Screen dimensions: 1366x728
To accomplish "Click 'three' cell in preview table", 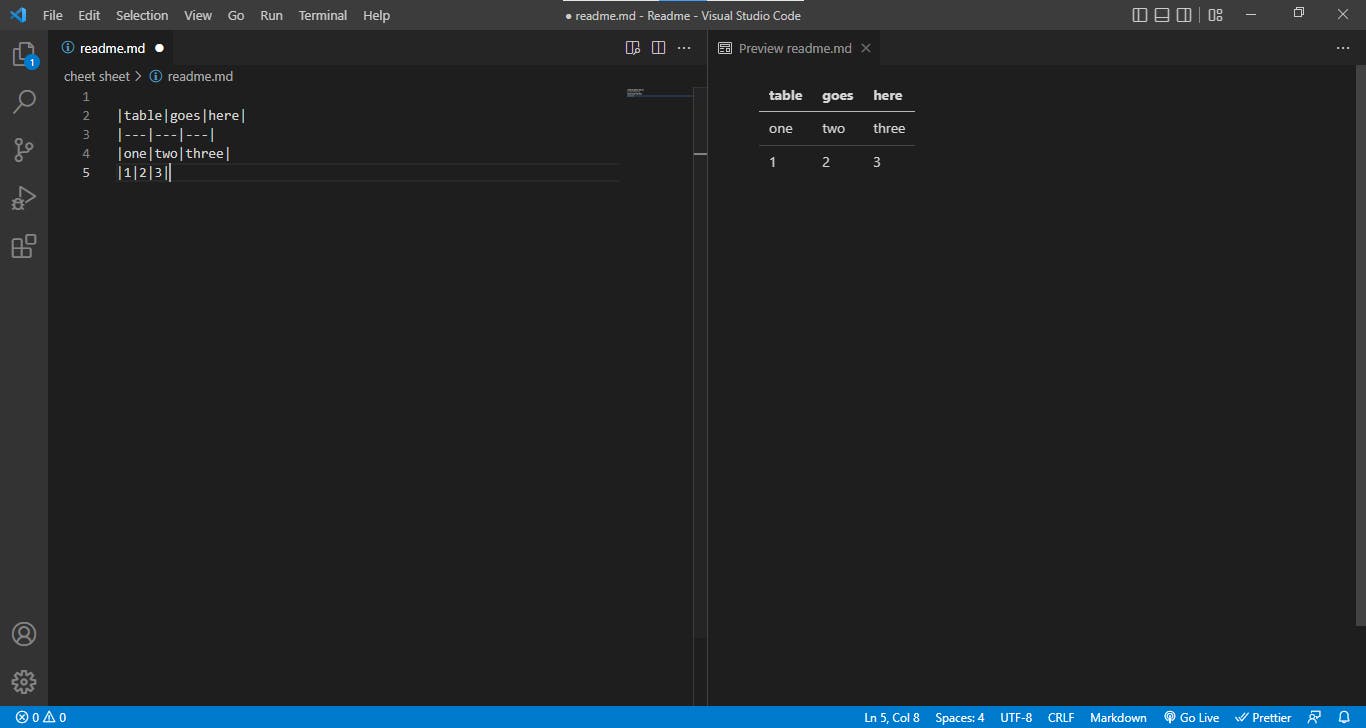I will pyautogui.click(x=889, y=129).
